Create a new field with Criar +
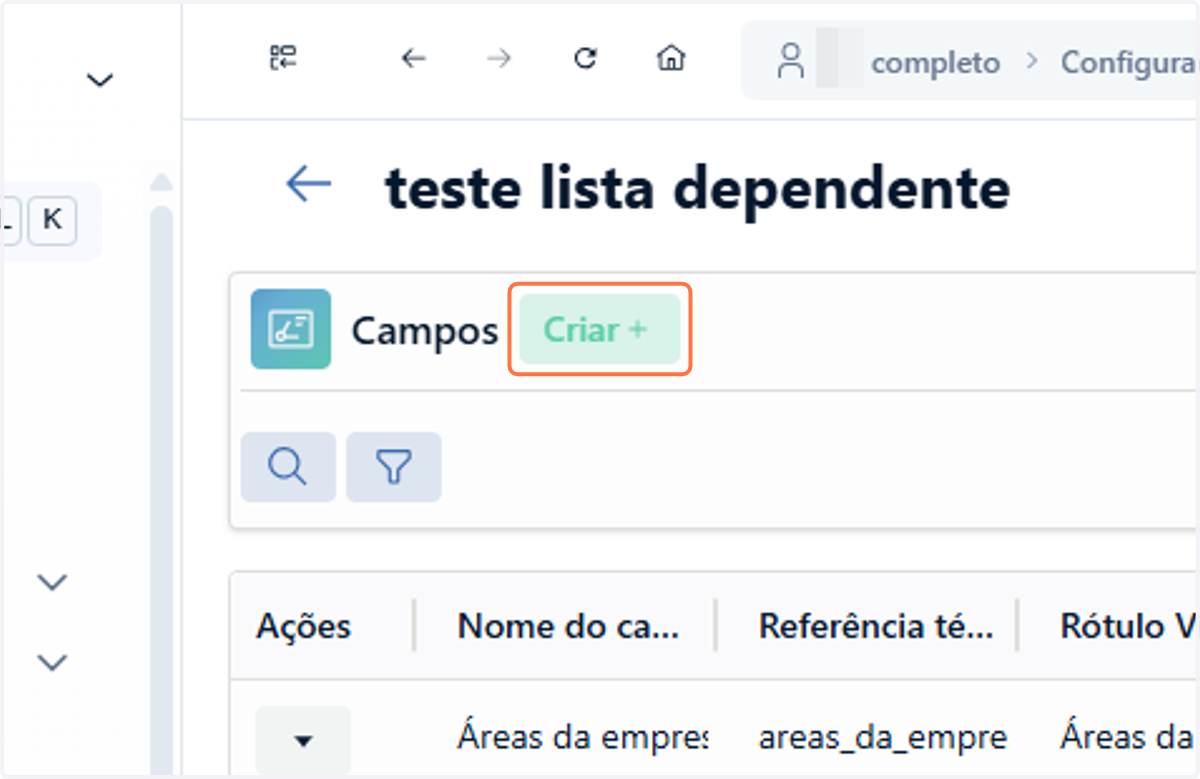1200x779 pixels. (600, 329)
